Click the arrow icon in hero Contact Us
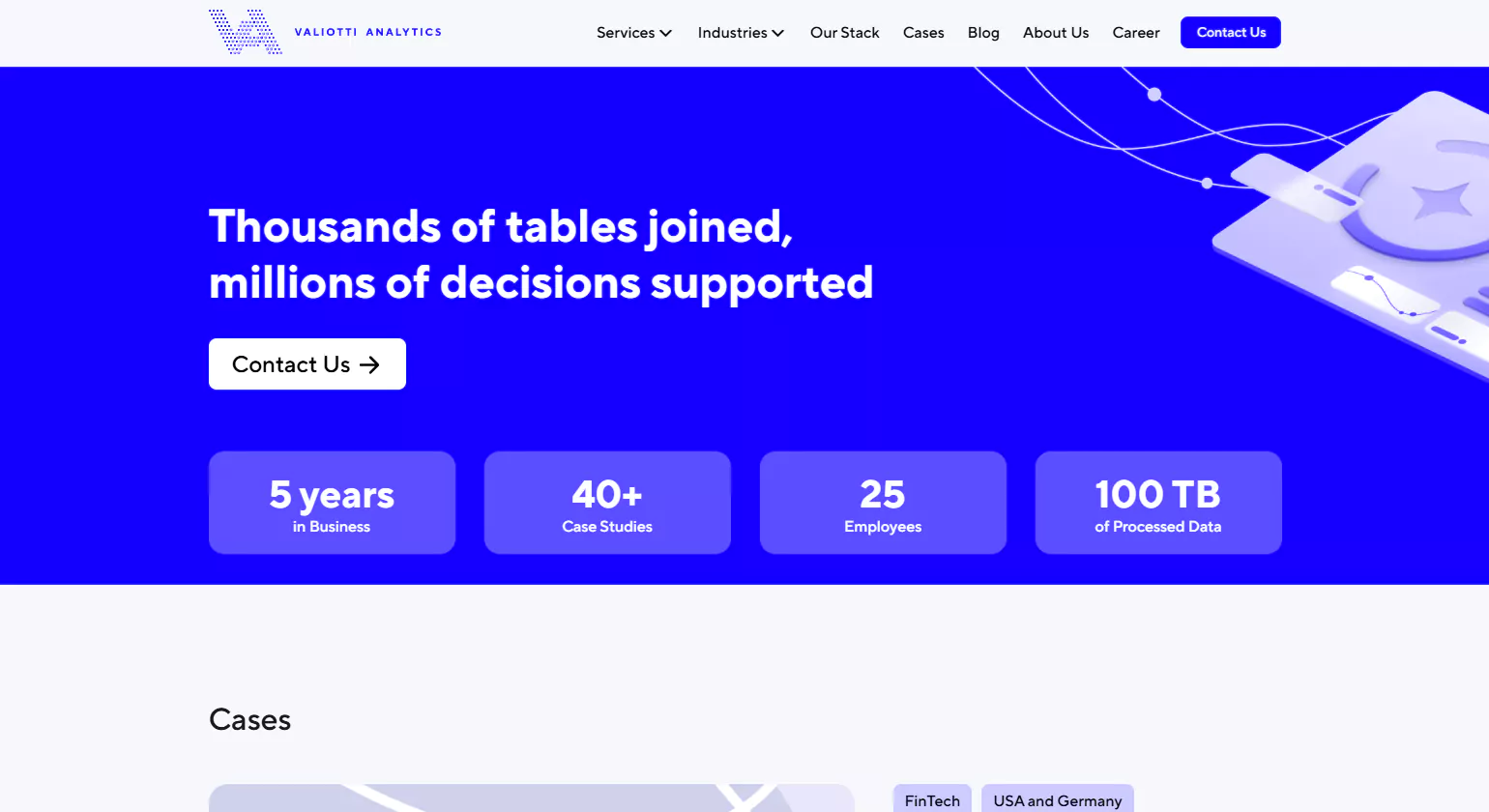The image size is (1489, 812). (x=369, y=364)
